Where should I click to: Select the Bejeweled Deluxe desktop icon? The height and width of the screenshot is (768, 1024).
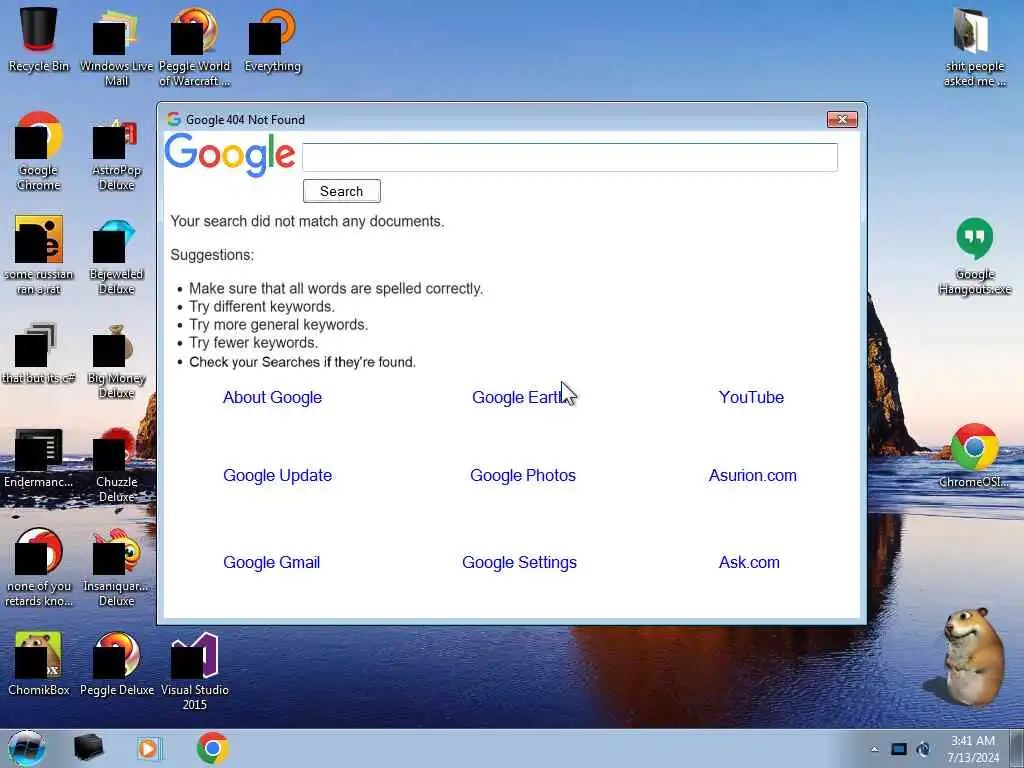116,256
